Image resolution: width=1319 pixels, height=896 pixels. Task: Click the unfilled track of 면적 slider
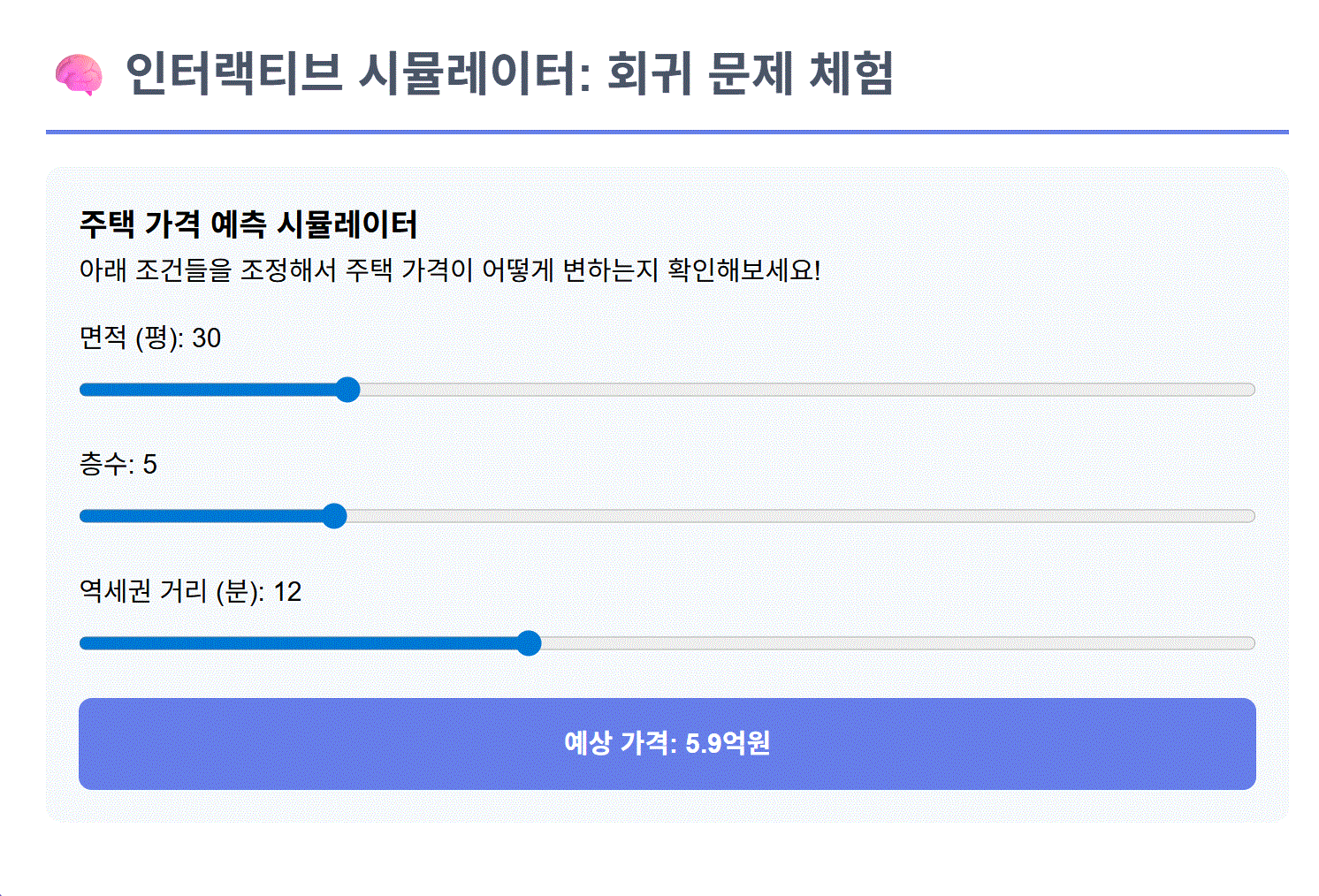pyautogui.click(x=796, y=390)
